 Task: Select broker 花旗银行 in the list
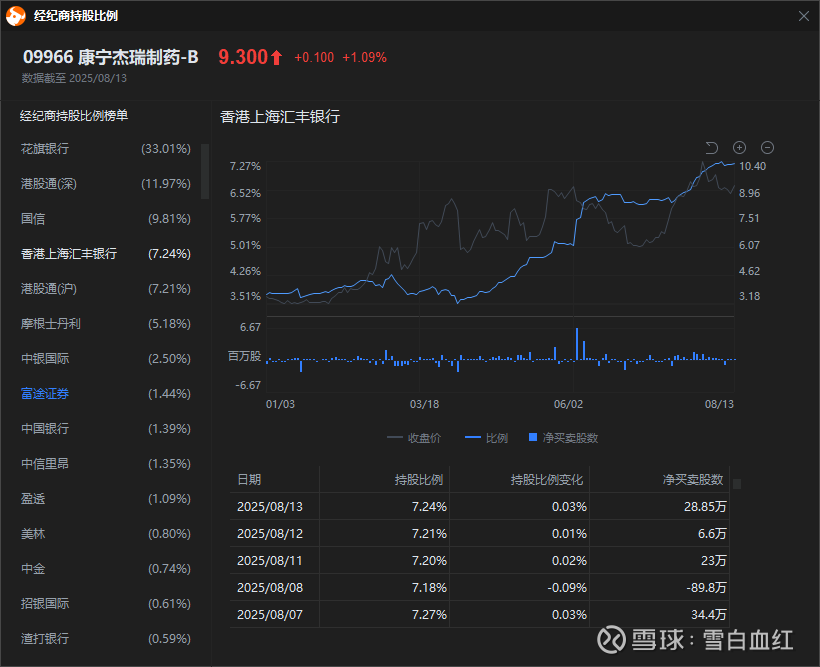(106, 149)
